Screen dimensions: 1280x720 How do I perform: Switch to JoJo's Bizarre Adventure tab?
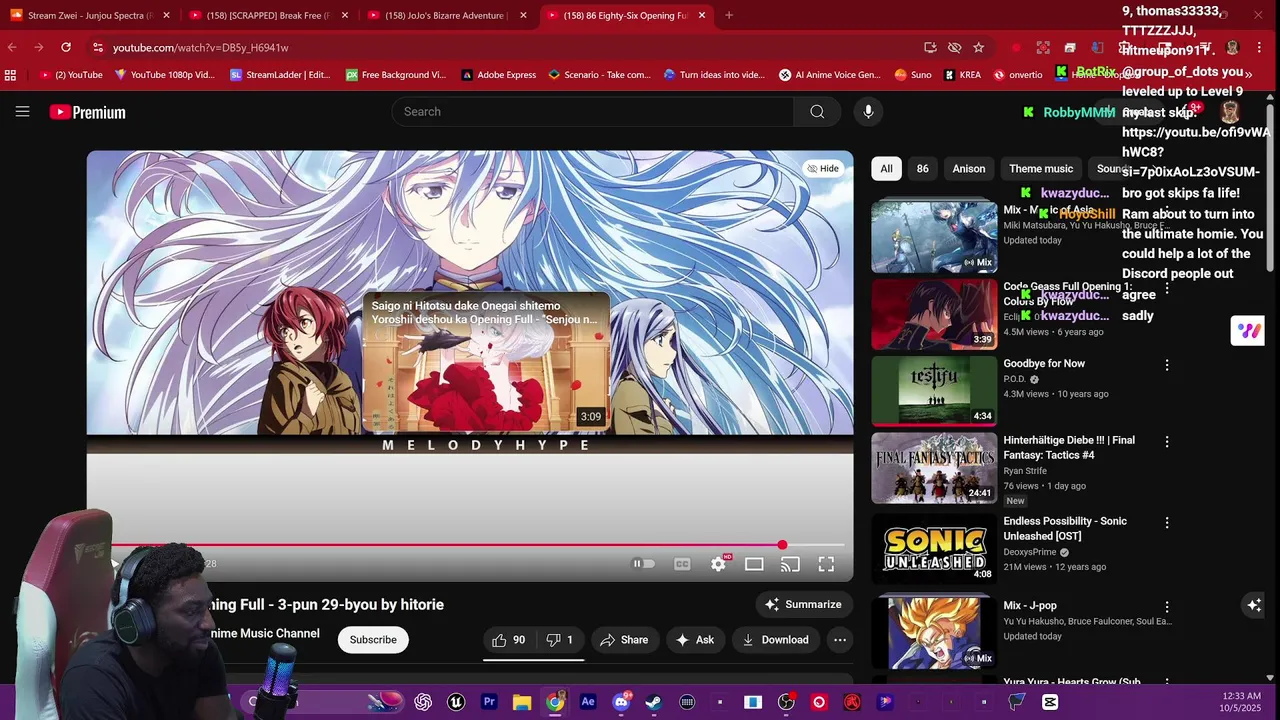[448, 15]
